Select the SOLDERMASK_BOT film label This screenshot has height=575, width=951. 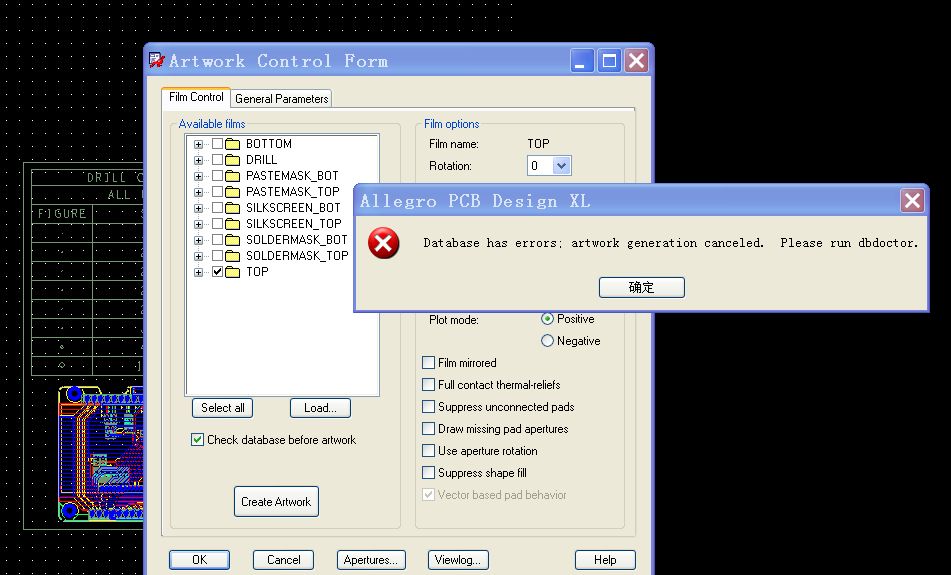pos(297,240)
